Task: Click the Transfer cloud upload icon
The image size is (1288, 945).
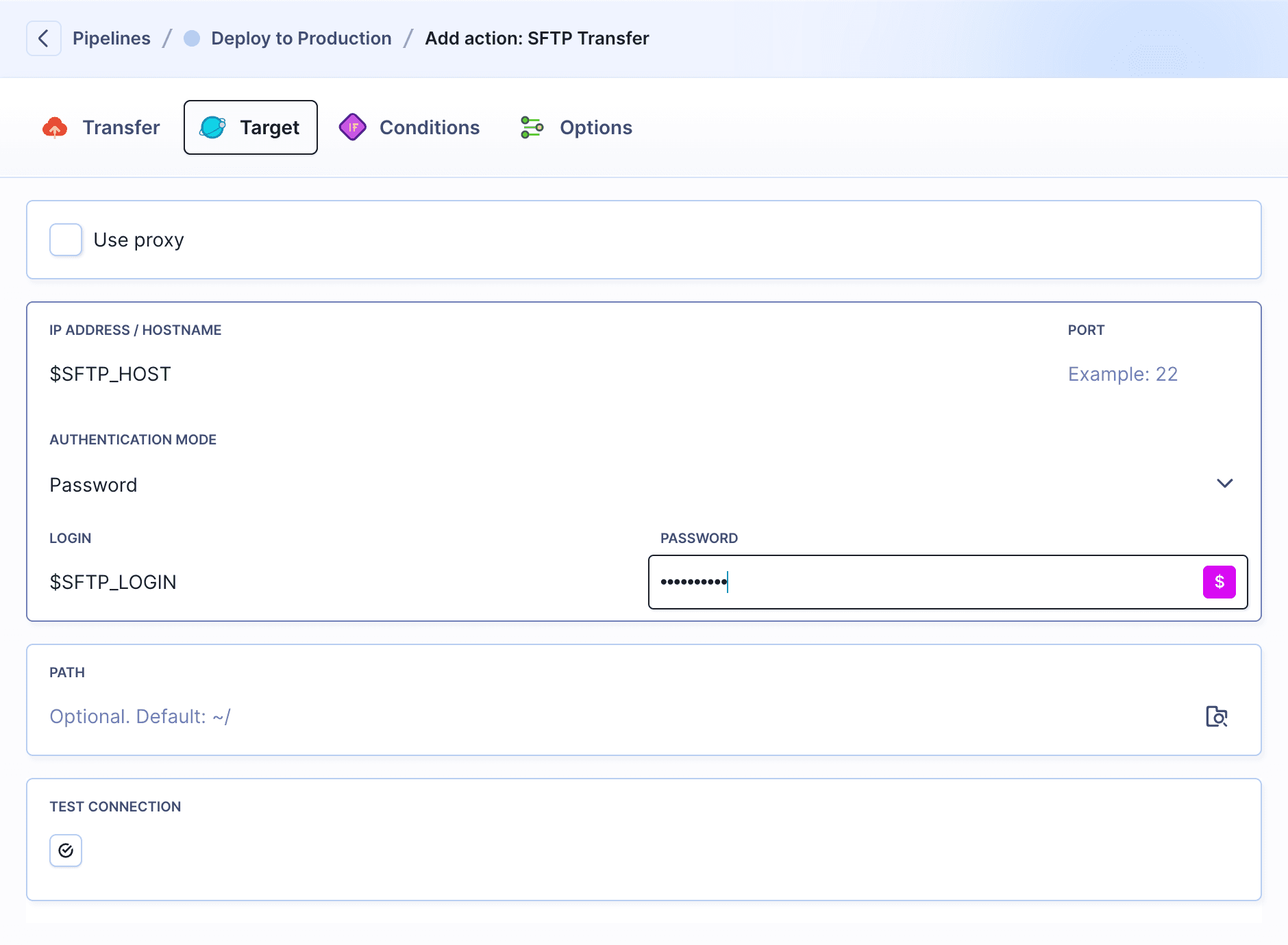Action: (x=56, y=127)
